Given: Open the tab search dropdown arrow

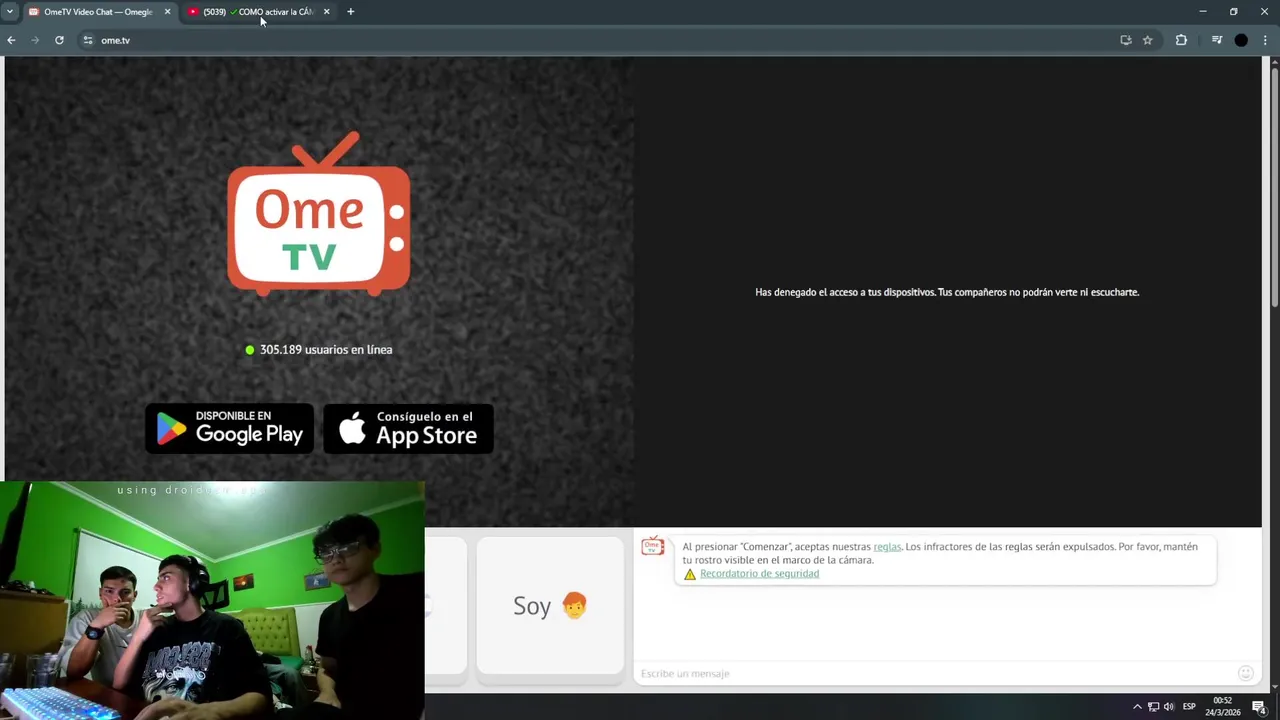Looking at the screenshot, I should 9,12.
